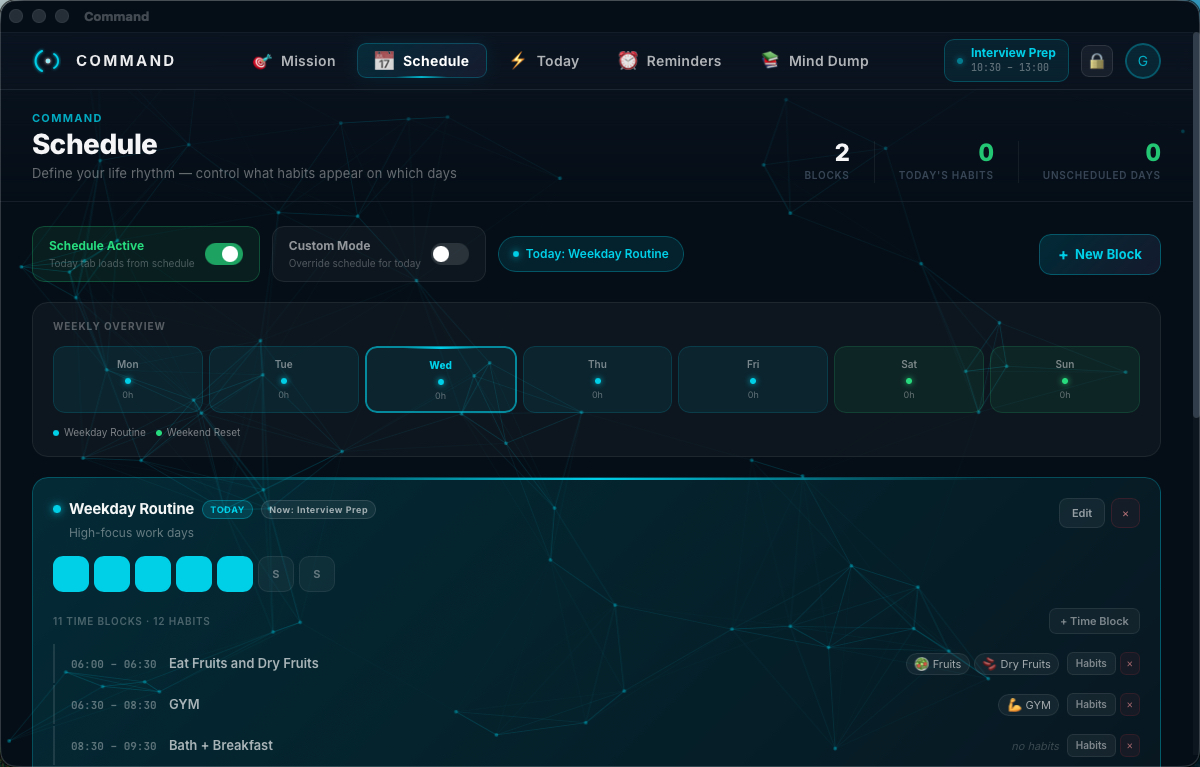Toggle the Schedule Active switch

(x=224, y=254)
